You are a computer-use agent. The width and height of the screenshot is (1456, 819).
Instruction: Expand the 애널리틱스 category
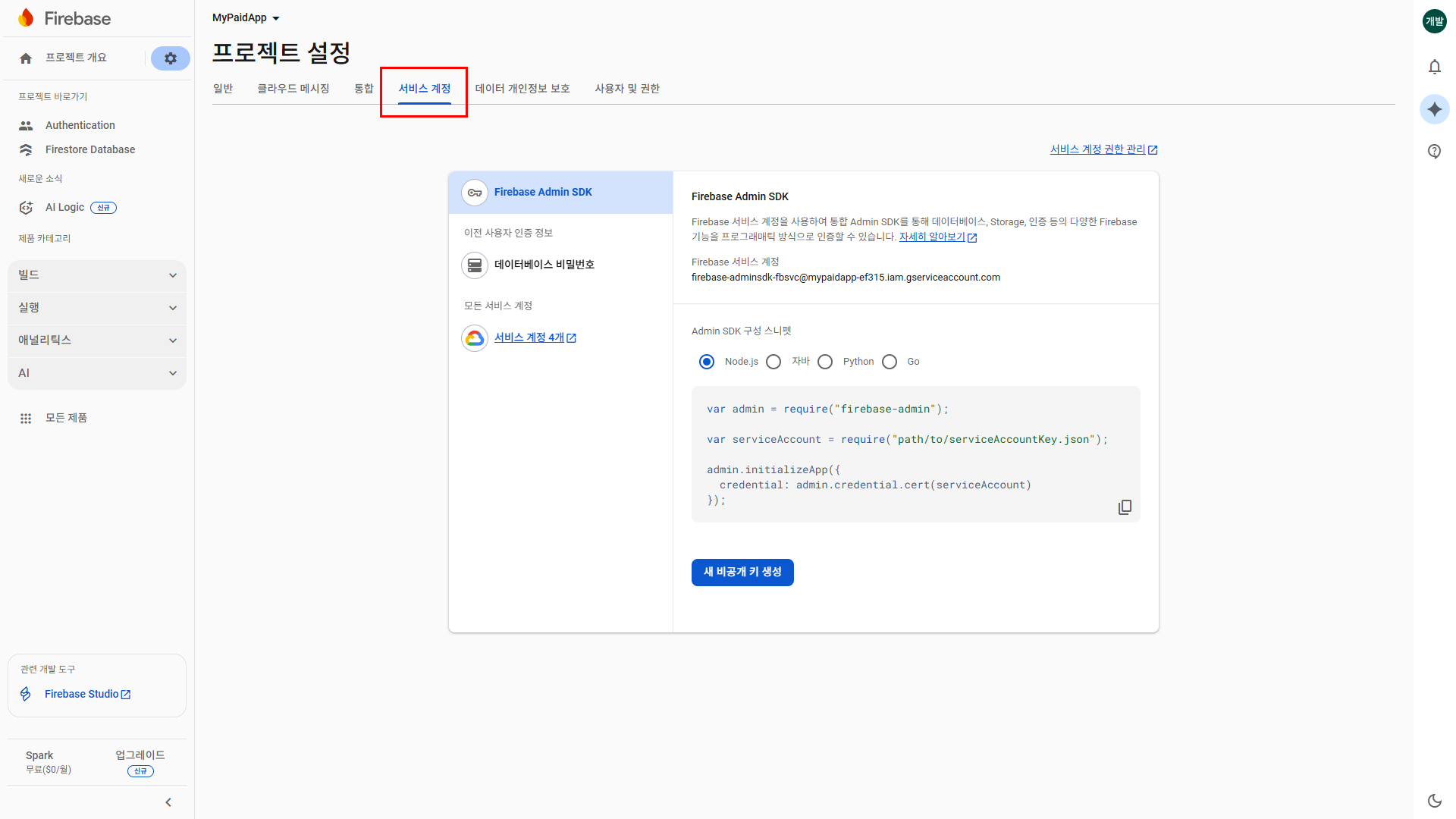point(97,340)
